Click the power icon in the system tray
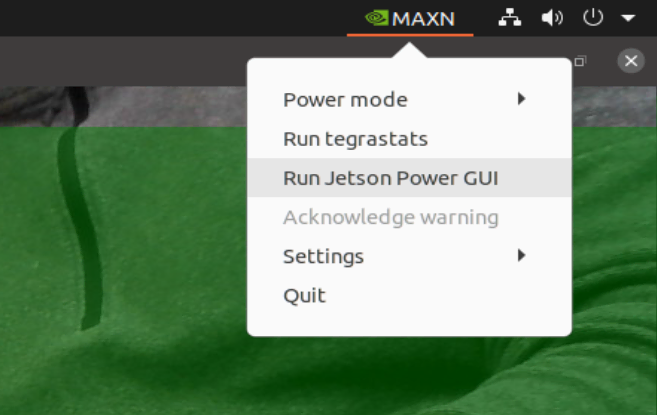This screenshot has width=657, height=415. pos(593,18)
